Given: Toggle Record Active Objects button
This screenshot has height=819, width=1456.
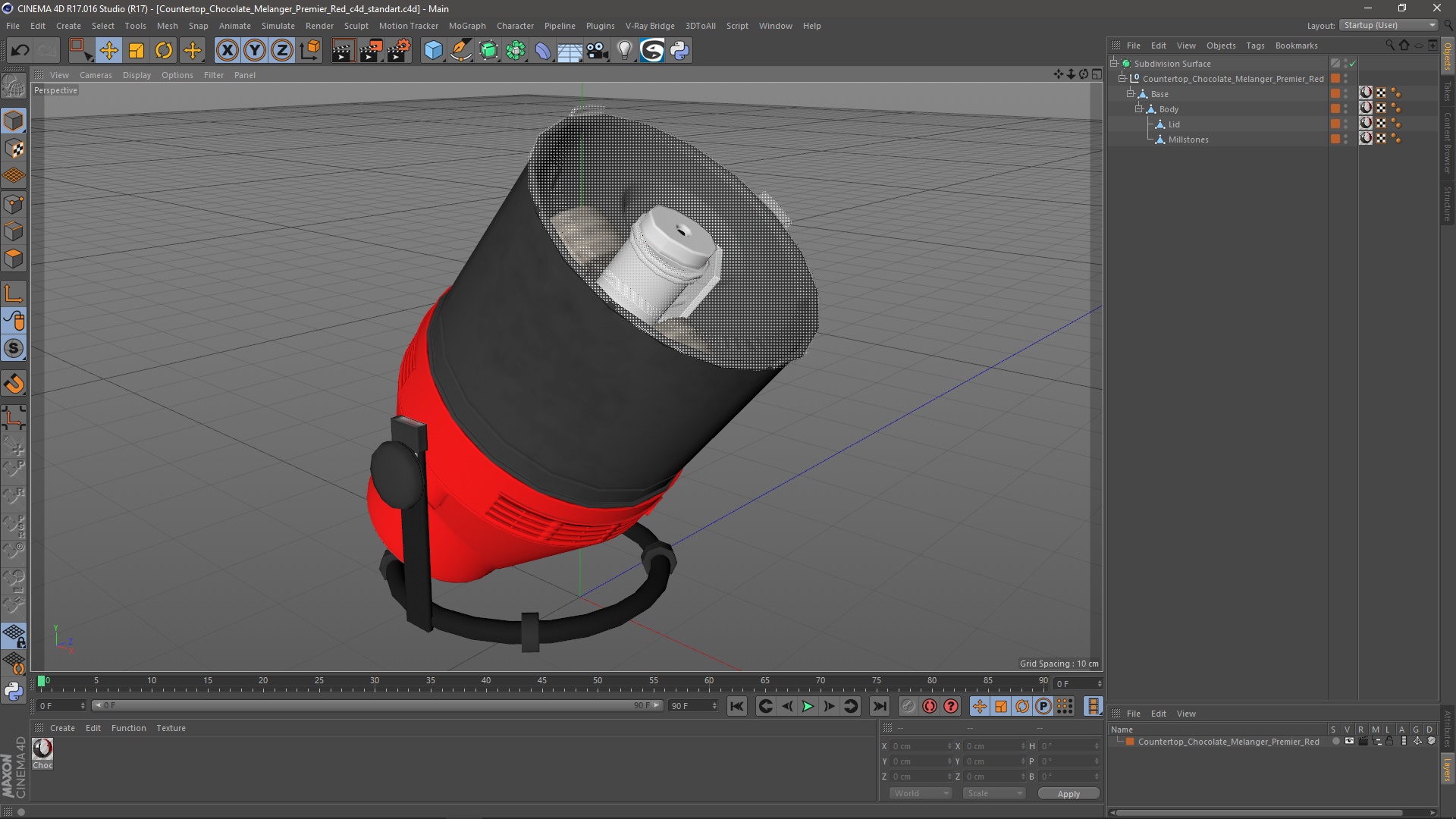Looking at the screenshot, I should click(908, 706).
